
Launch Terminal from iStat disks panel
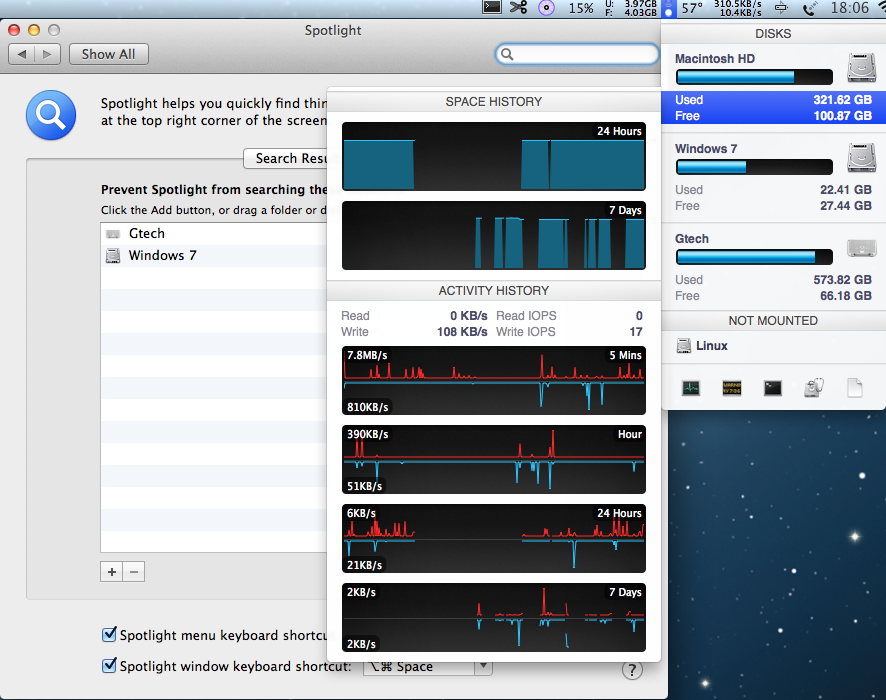[772, 388]
